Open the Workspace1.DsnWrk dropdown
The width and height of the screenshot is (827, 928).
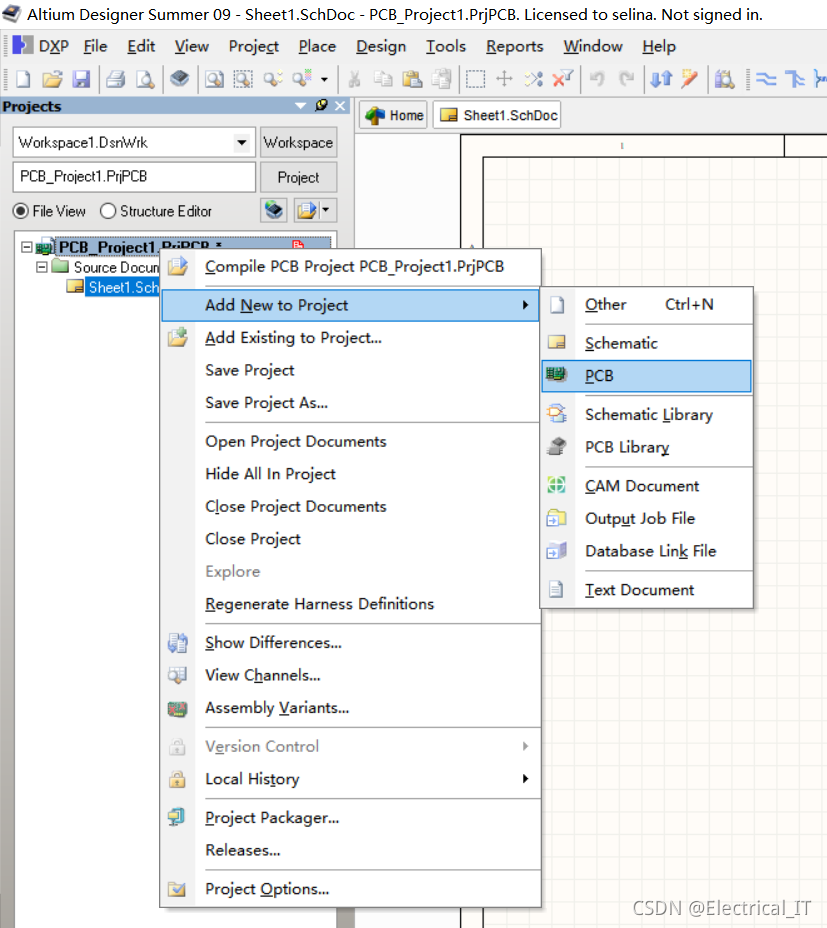coord(241,143)
